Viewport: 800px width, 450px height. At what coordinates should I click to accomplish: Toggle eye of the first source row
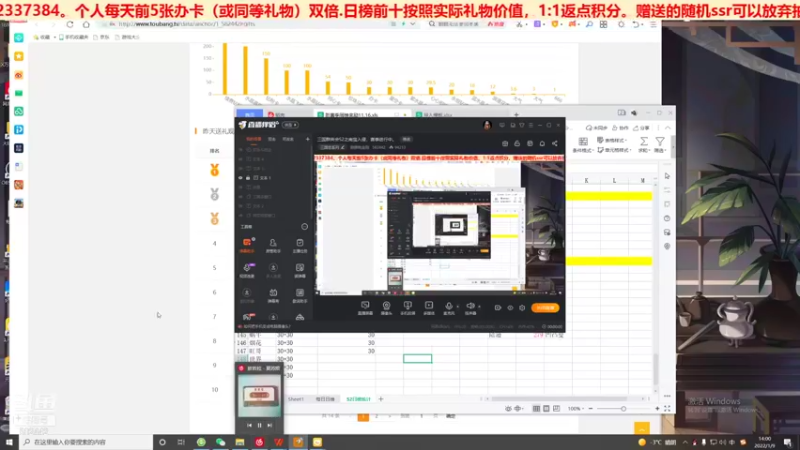coord(241,150)
